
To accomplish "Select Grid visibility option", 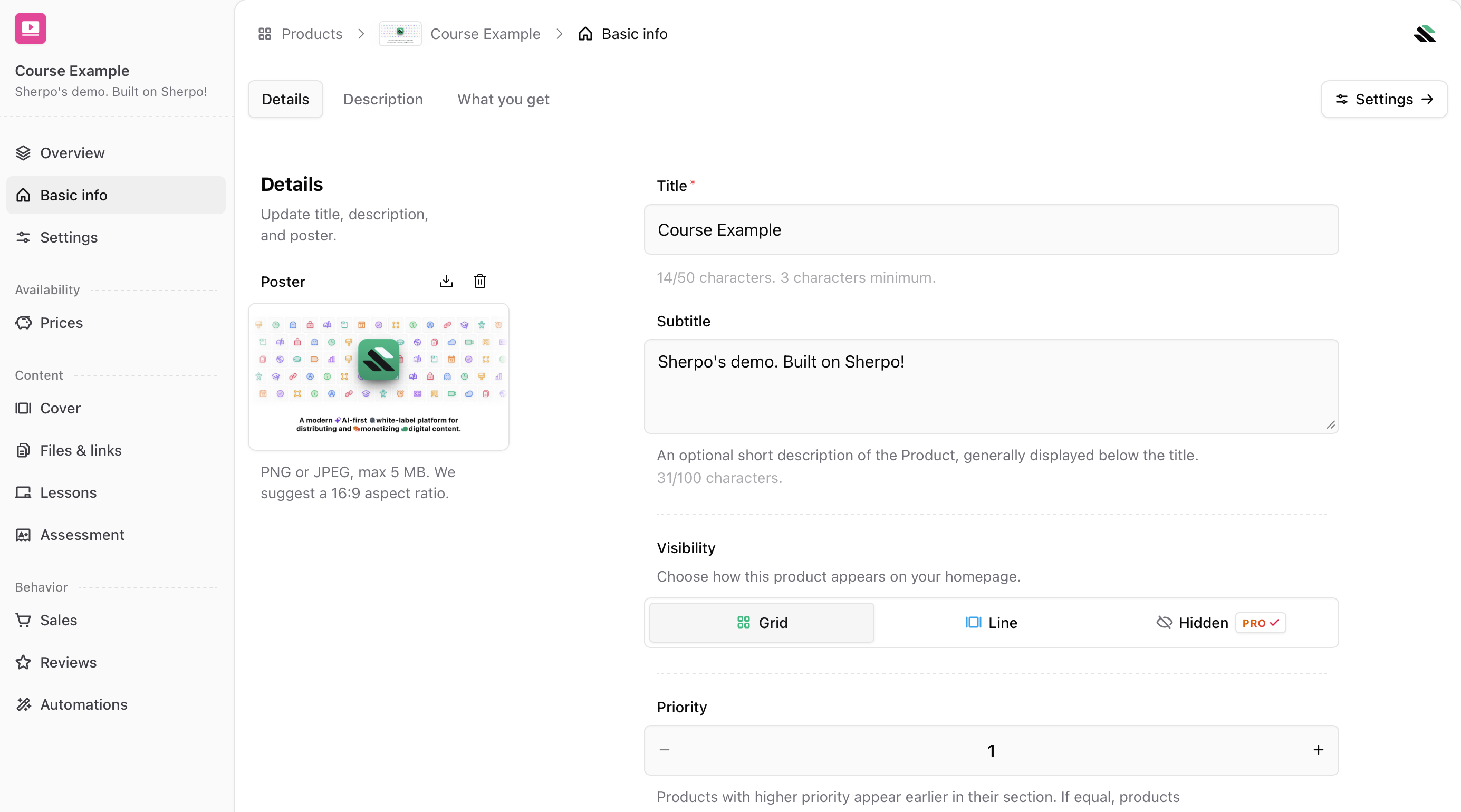I will pos(761,622).
